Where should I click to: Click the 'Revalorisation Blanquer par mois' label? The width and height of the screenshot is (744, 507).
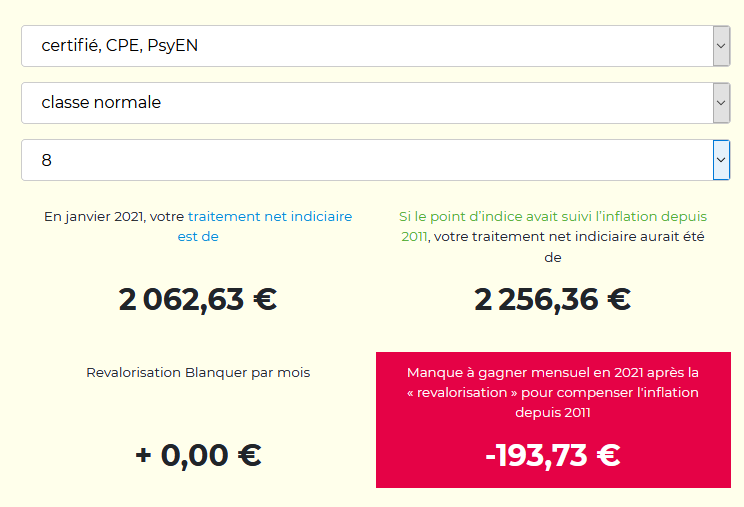198,372
